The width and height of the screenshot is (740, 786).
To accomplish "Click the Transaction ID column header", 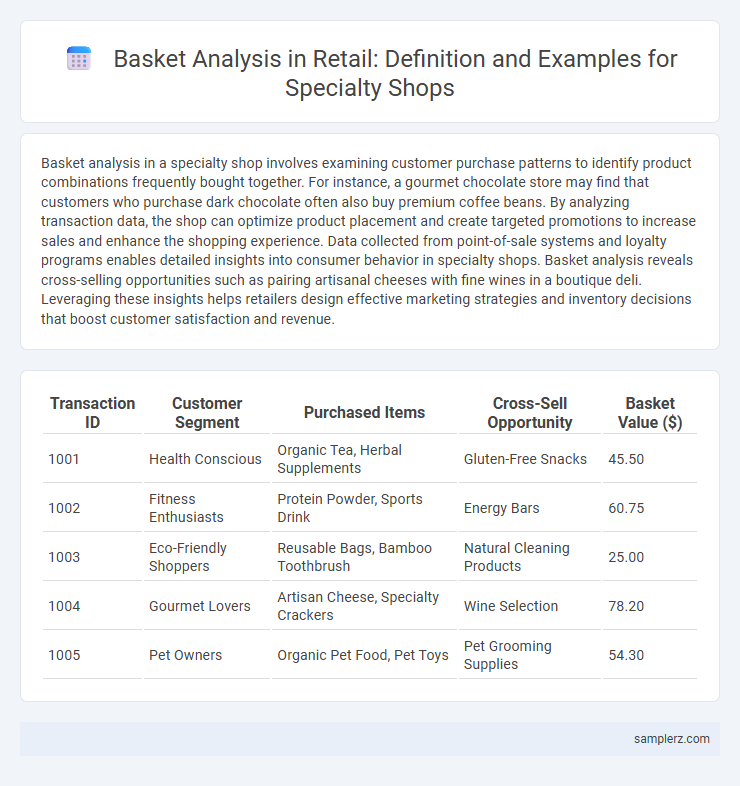I will pyautogui.click(x=92, y=413).
